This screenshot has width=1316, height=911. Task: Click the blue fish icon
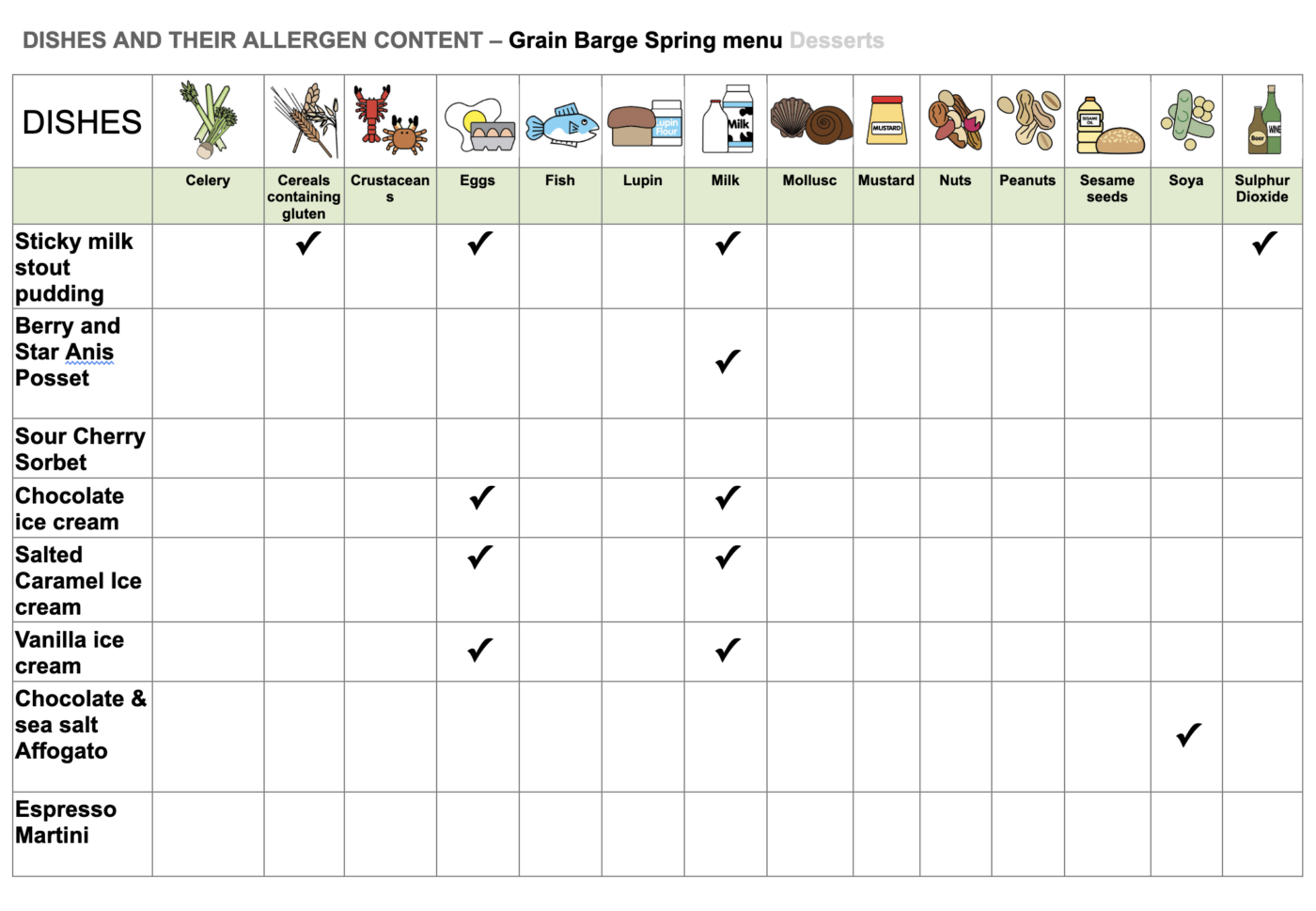[x=562, y=125]
